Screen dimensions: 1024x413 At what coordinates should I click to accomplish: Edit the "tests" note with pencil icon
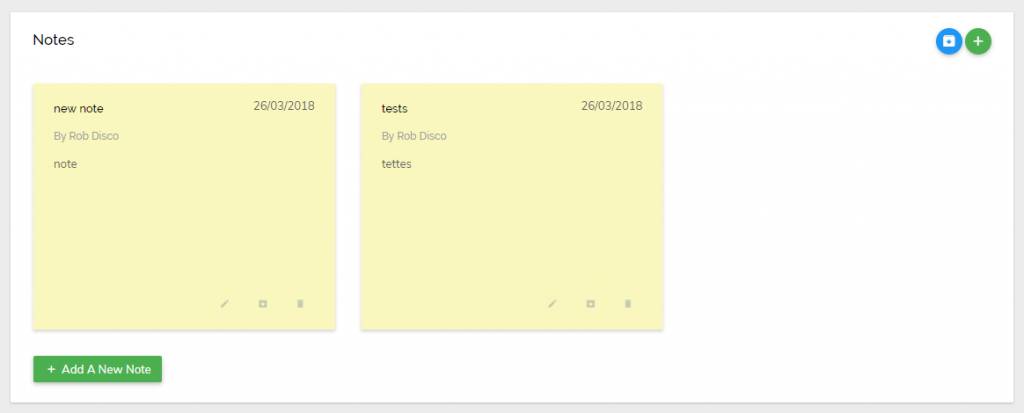tap(552, 304)
